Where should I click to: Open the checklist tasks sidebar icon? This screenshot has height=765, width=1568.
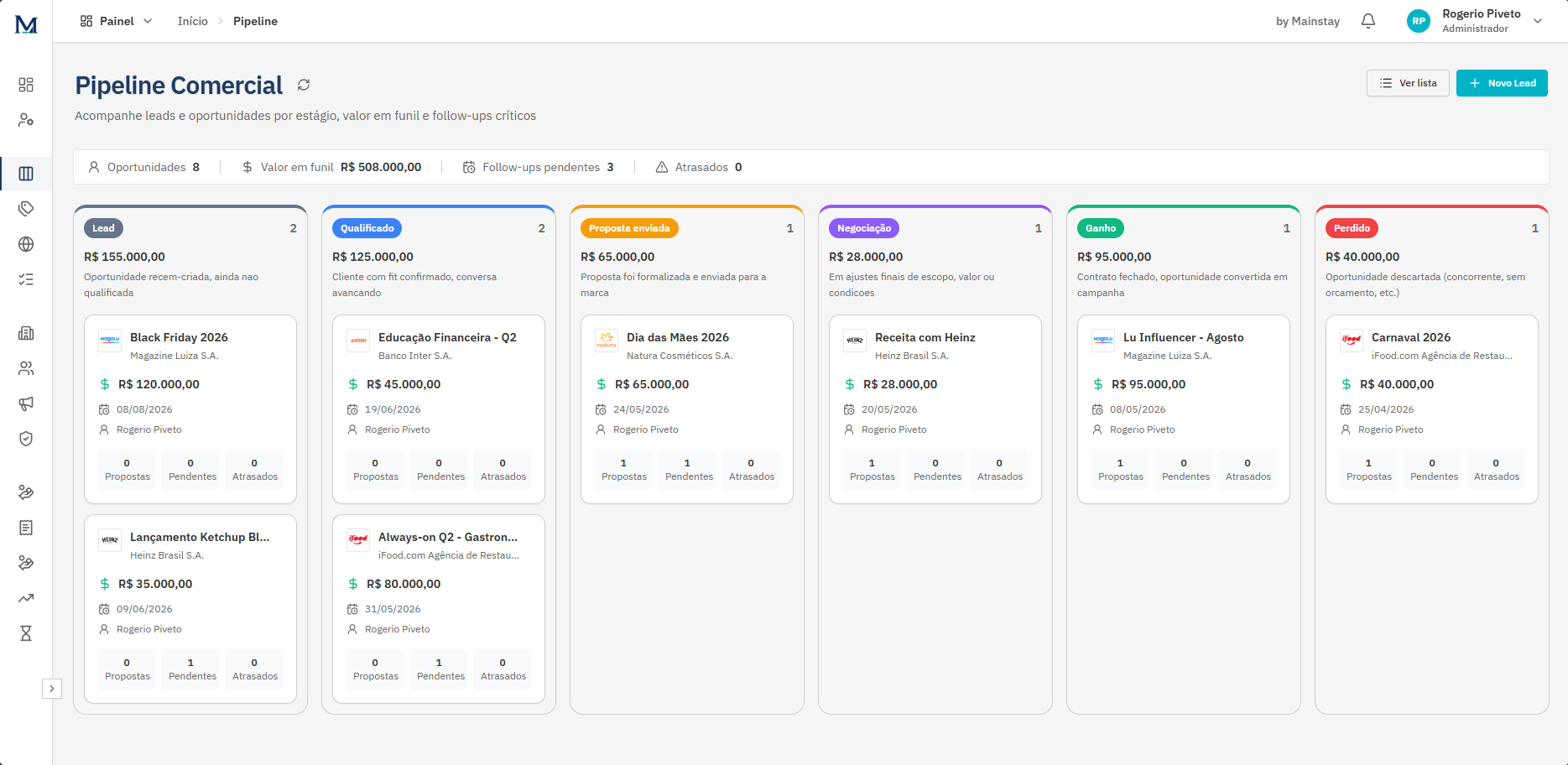tap(26, 279)
